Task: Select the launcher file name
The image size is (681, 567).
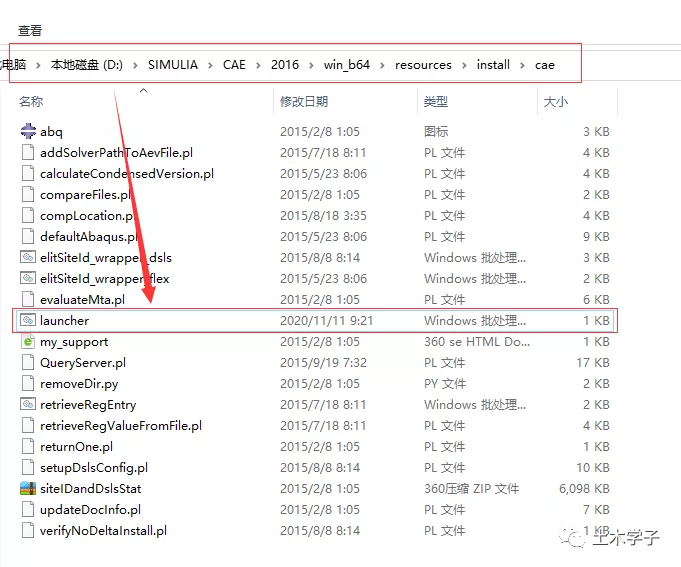Action: click(x=64, y=320)
